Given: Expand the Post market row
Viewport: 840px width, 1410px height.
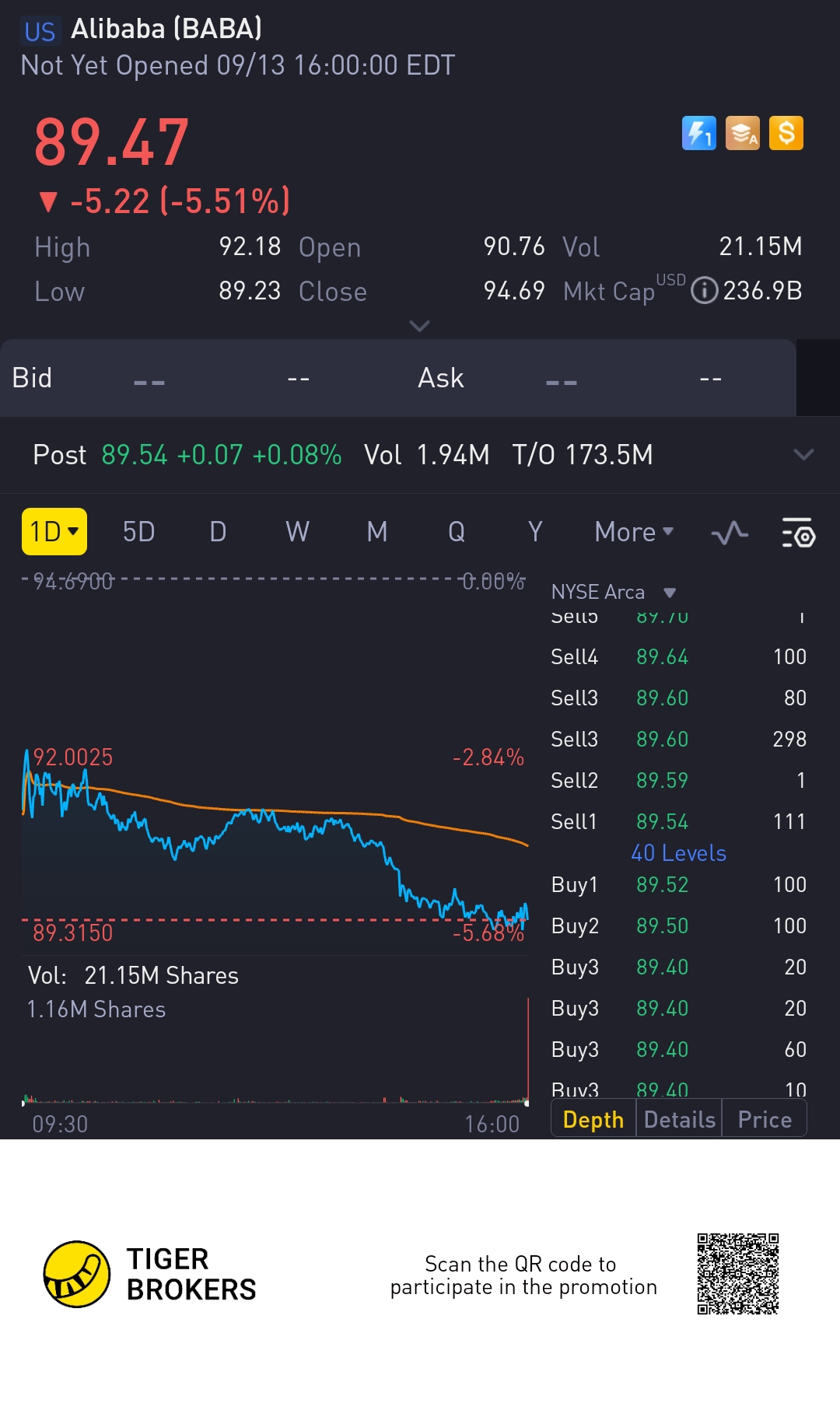Looking at the screenshot, I should point(803,454).
